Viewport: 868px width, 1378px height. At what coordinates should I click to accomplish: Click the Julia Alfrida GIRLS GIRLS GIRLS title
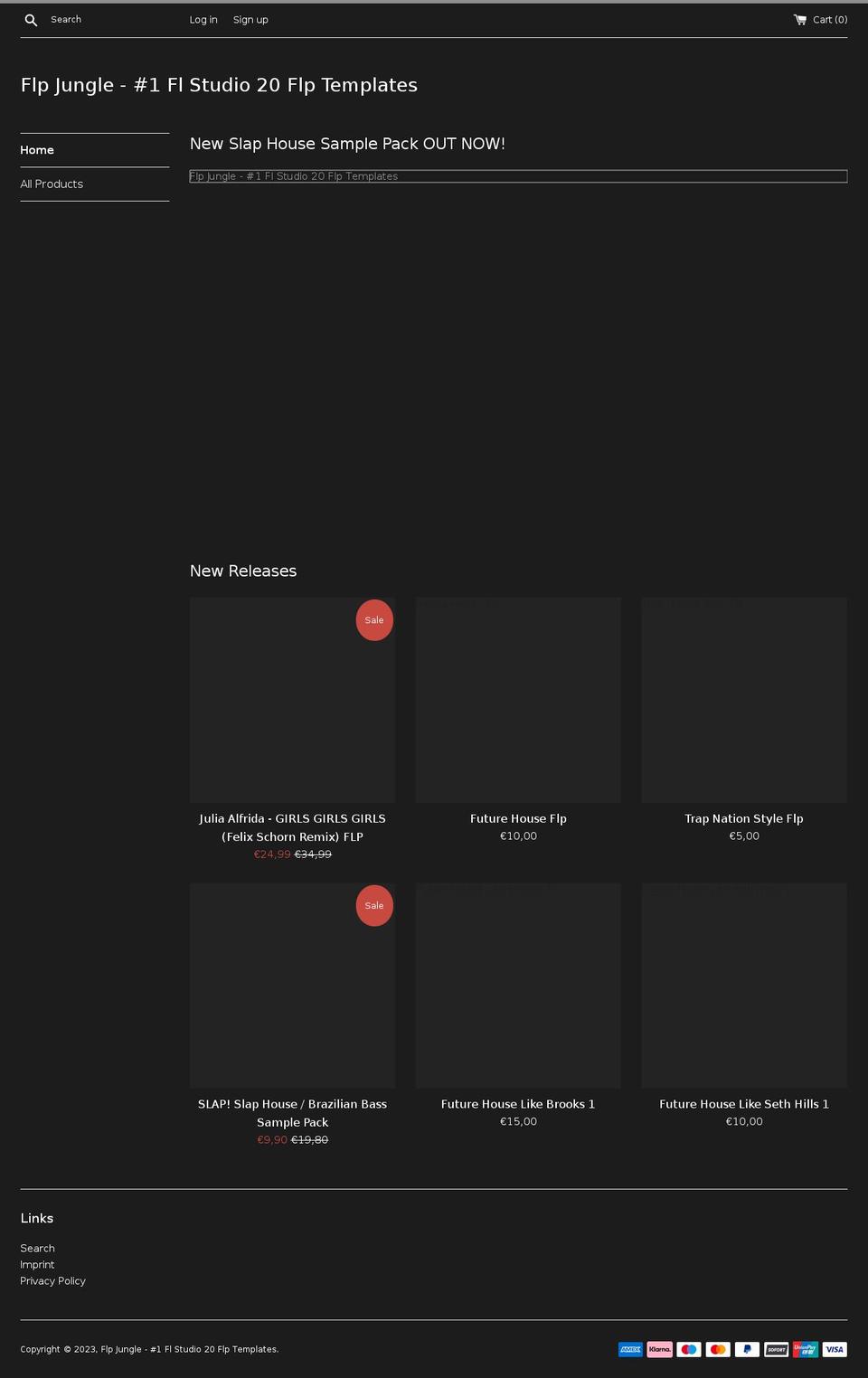pos(292,827)
